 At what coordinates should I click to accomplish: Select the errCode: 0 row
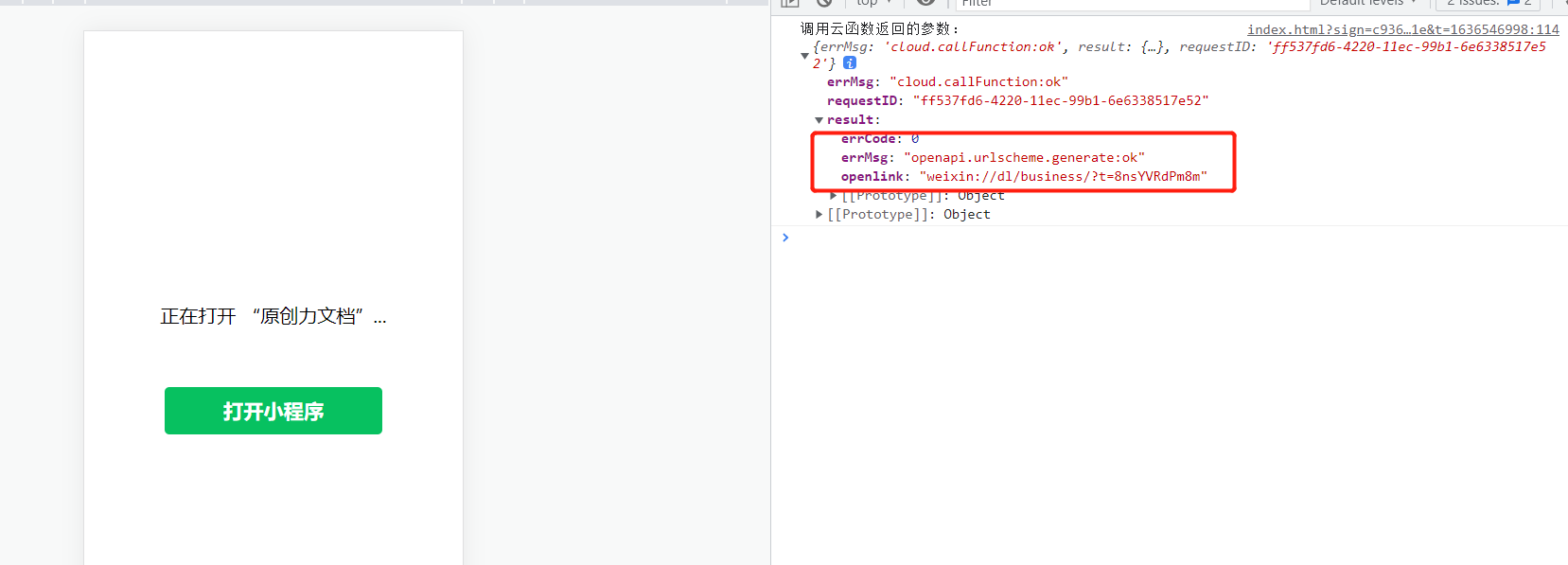[x=880, y=139]
